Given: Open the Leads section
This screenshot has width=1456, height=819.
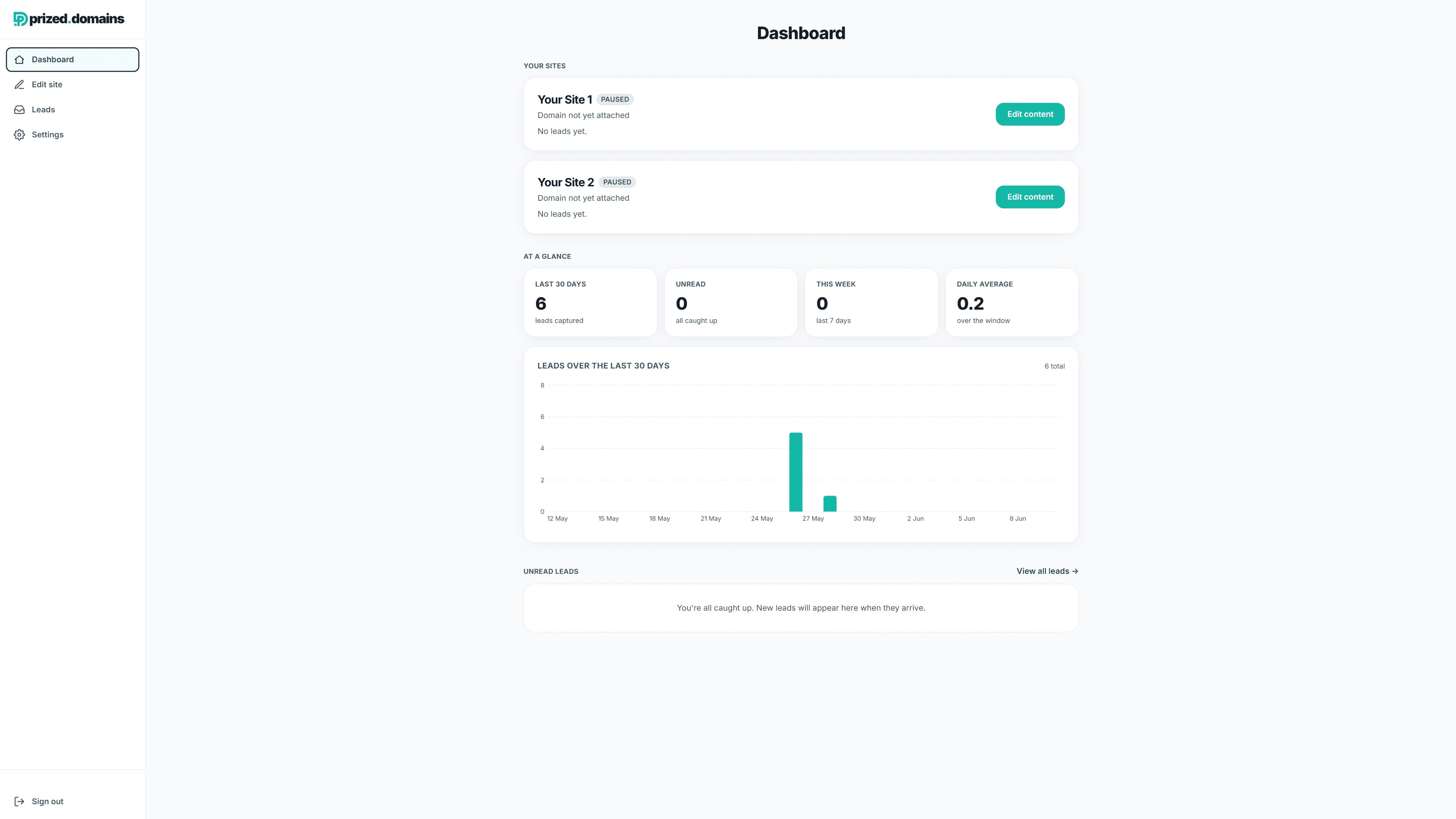Looking at the screenshot, I should tap(72, 110).
